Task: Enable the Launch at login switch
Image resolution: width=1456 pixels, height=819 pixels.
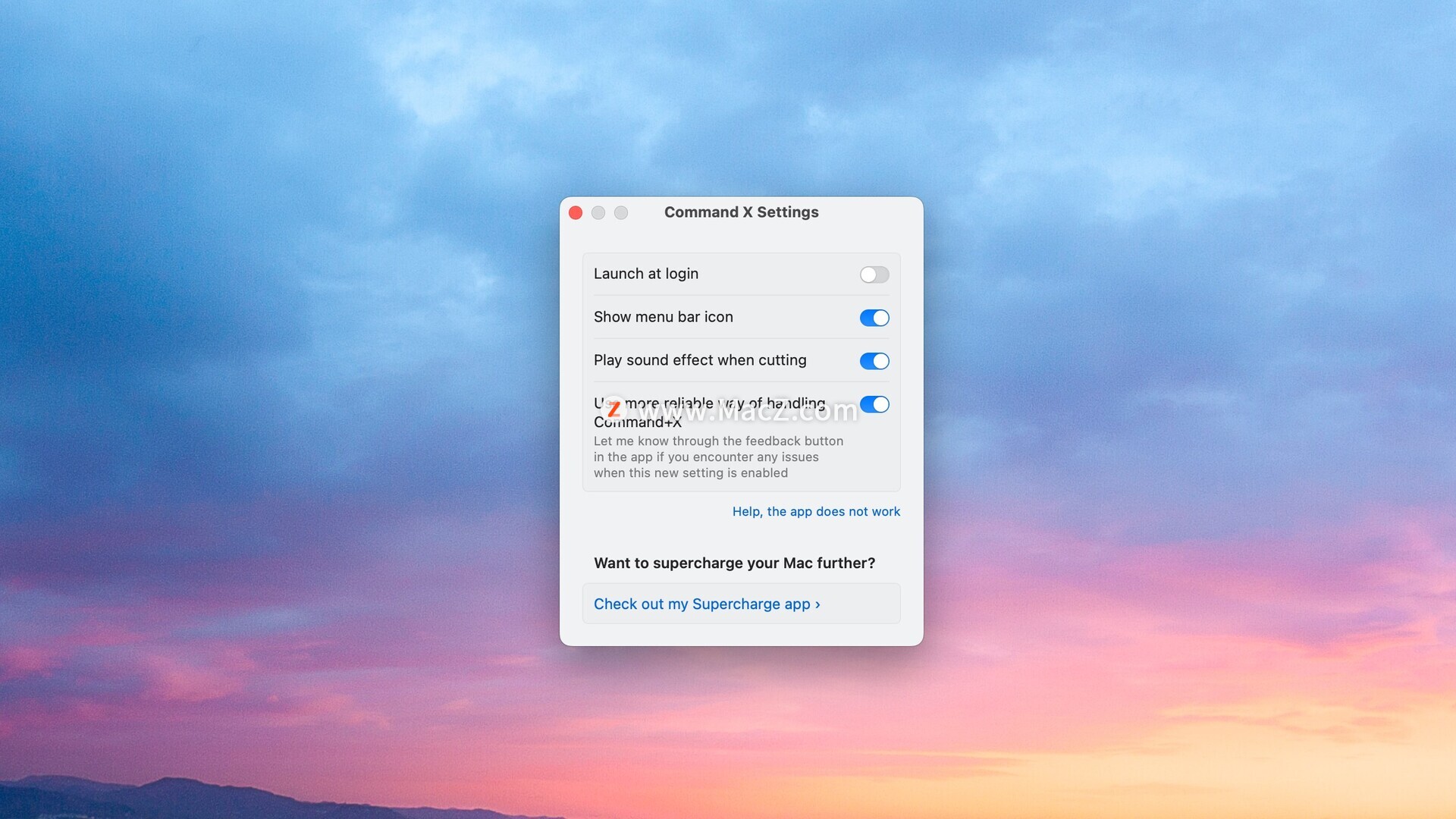Action: point(874,275)
